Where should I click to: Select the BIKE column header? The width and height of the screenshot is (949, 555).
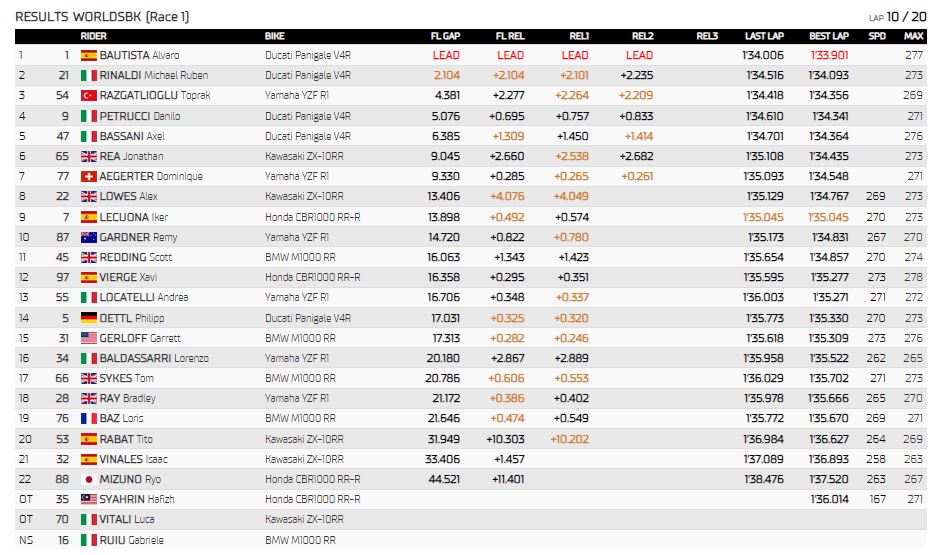coord(275,36)
